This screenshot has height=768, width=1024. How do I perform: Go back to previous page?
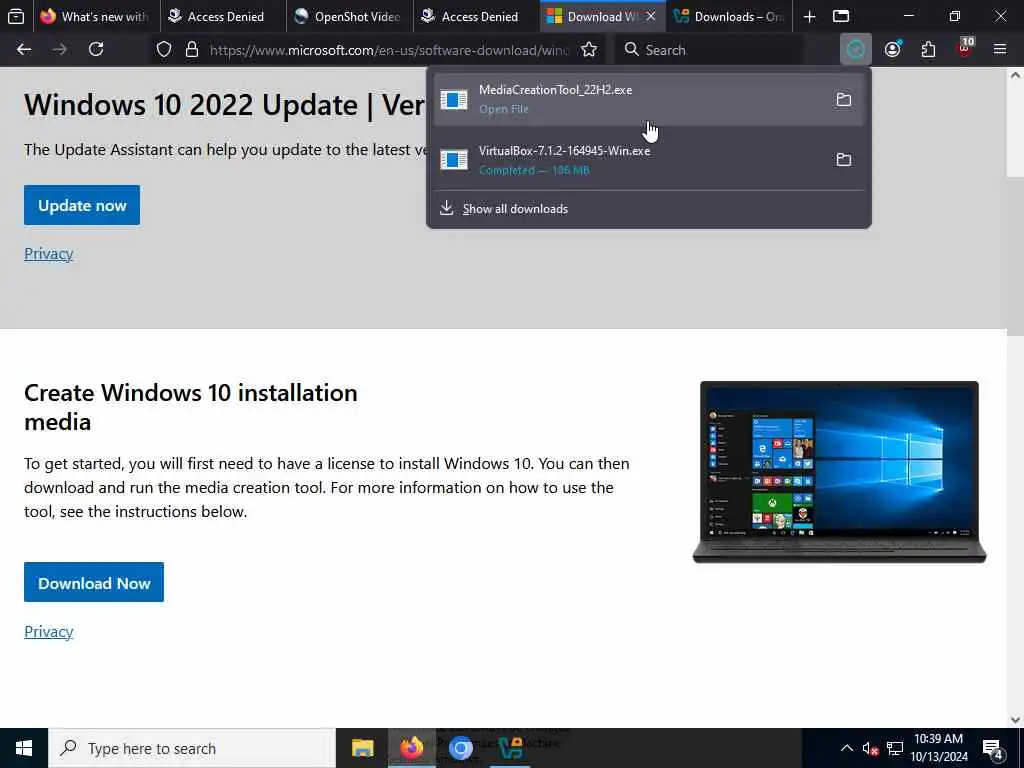coord(24,50)
